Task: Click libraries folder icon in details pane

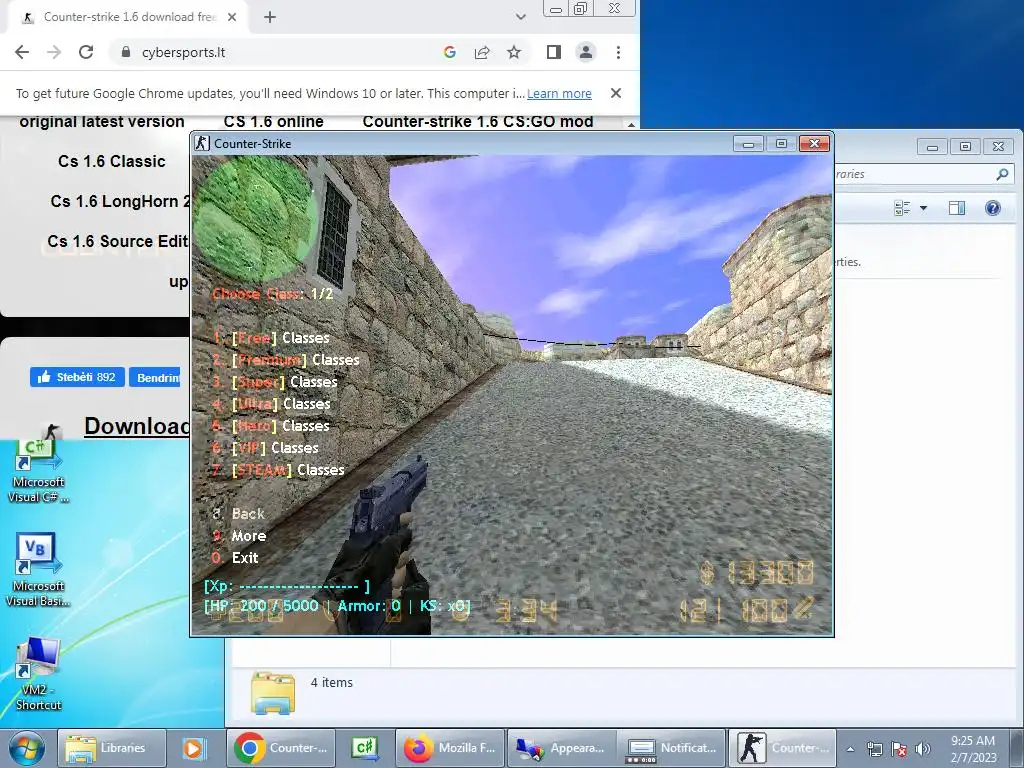Action: (273, 692)
